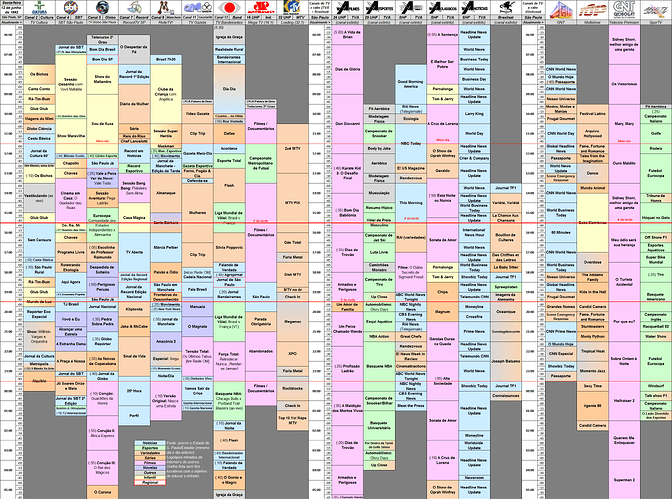The image size is (672, 499).
Task: Click the Multishow TOP logo
Action: 592,9
